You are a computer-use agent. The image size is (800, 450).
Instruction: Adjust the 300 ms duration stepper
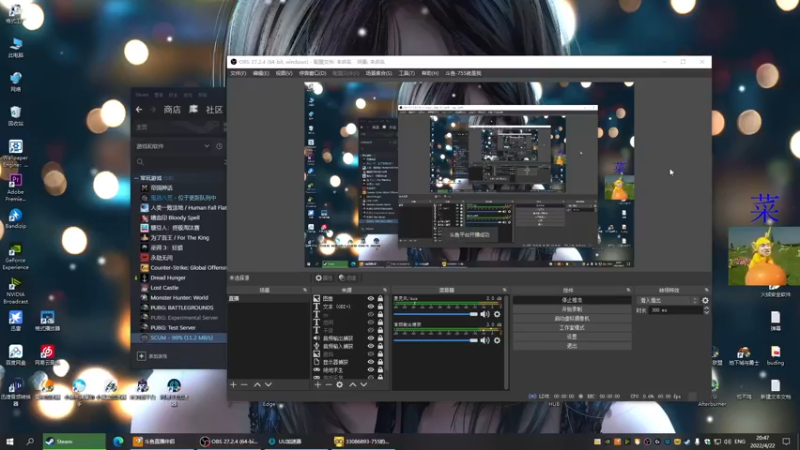point(706,310)
